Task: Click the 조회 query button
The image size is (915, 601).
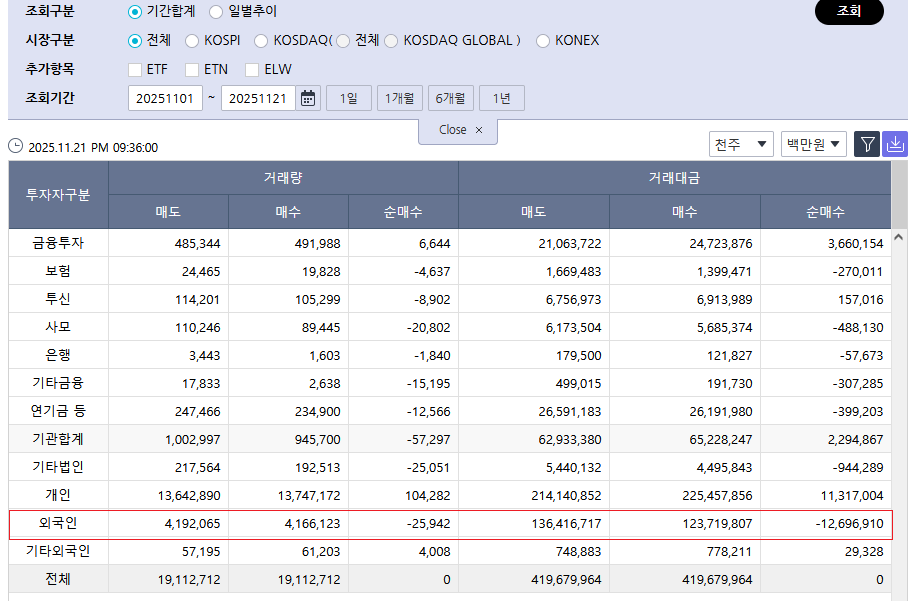Action: tap(849, 12)
